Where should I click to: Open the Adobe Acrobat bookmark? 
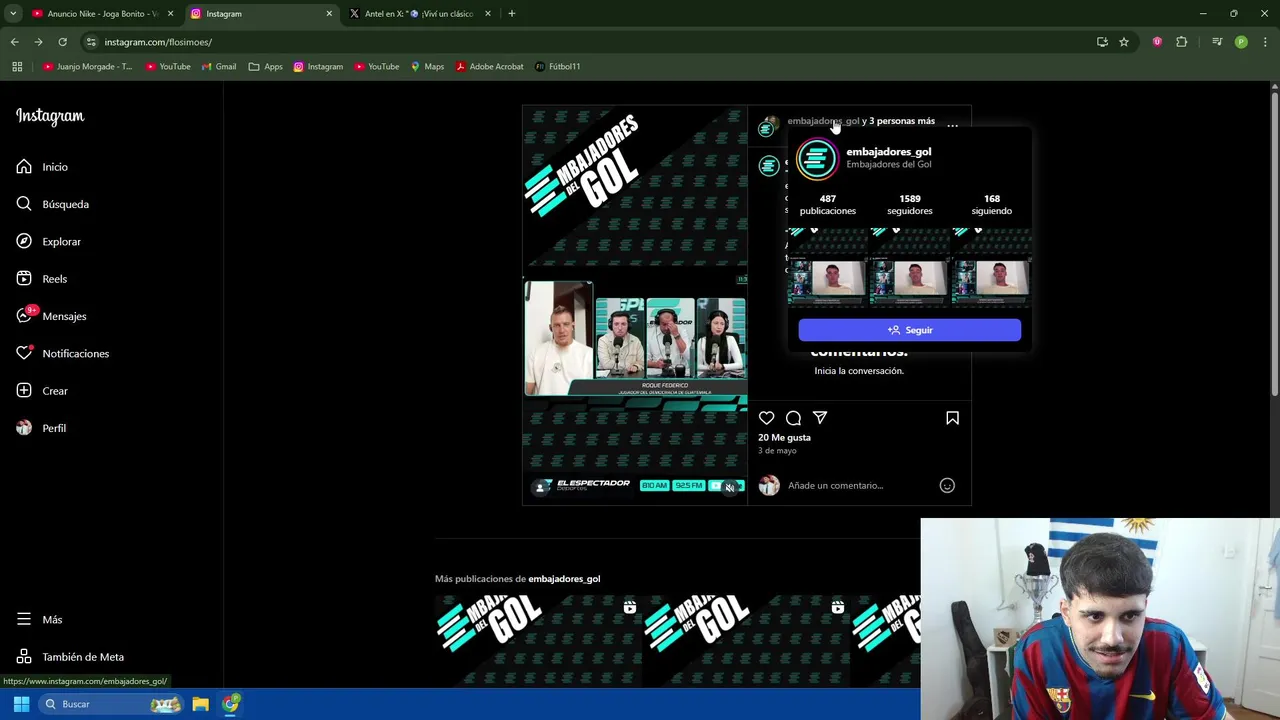pos(489,67)
